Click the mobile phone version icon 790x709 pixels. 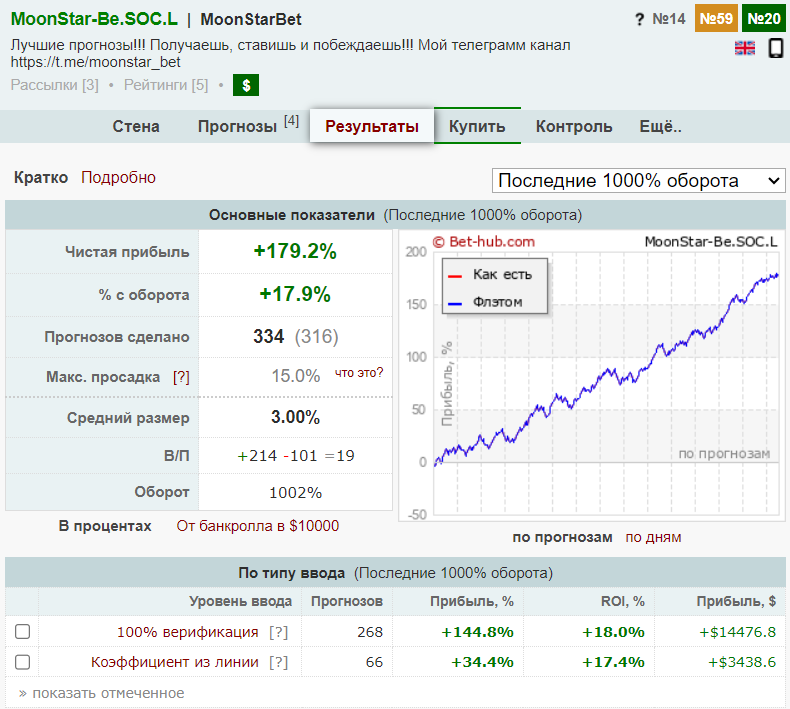click(775, 48)
